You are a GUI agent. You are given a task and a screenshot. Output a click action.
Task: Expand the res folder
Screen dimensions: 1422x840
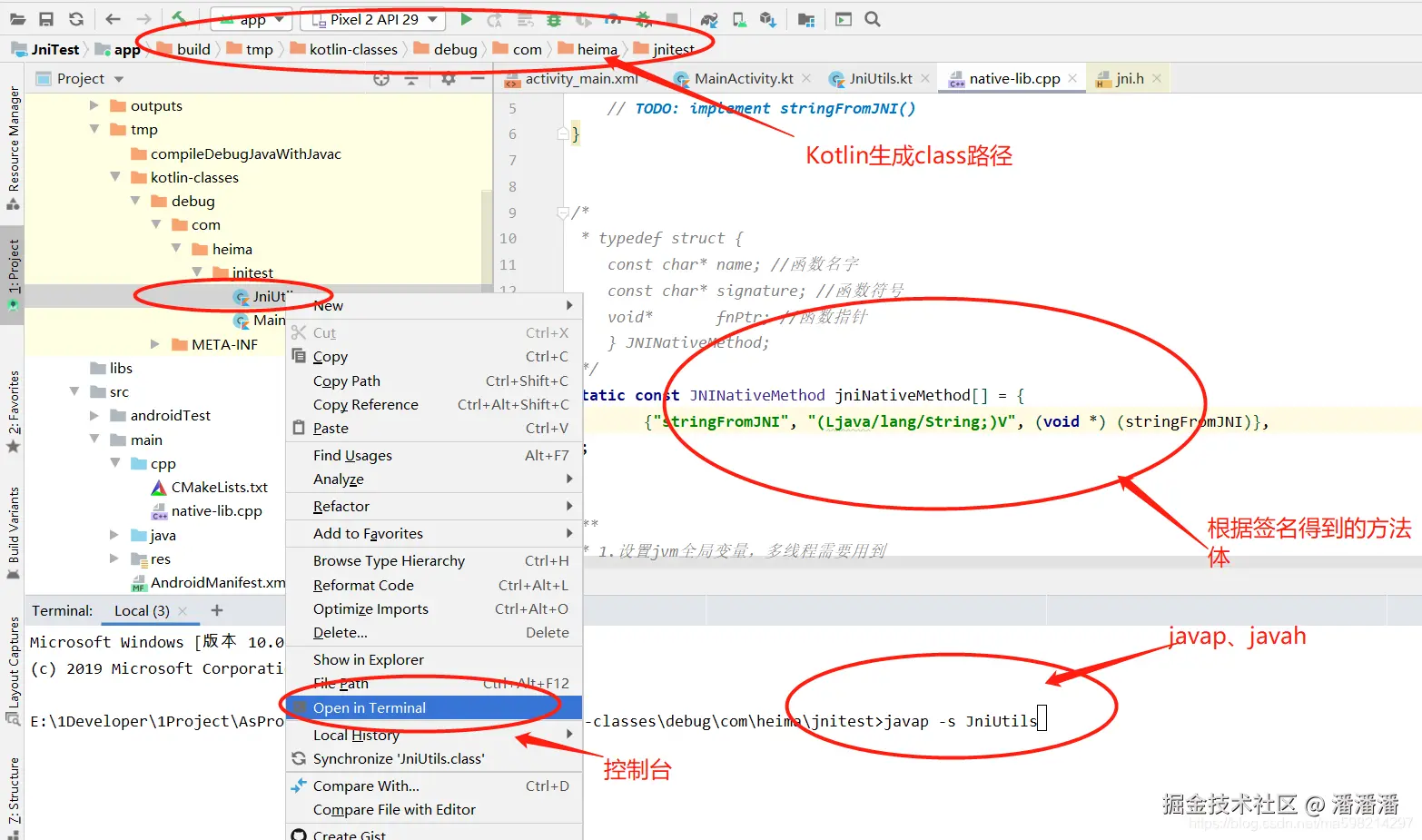pyautogui.click(x=114, y=558)
